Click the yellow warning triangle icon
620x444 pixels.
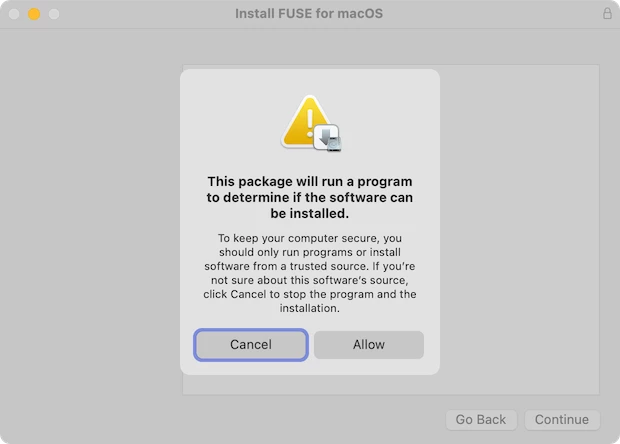(304, 123)
